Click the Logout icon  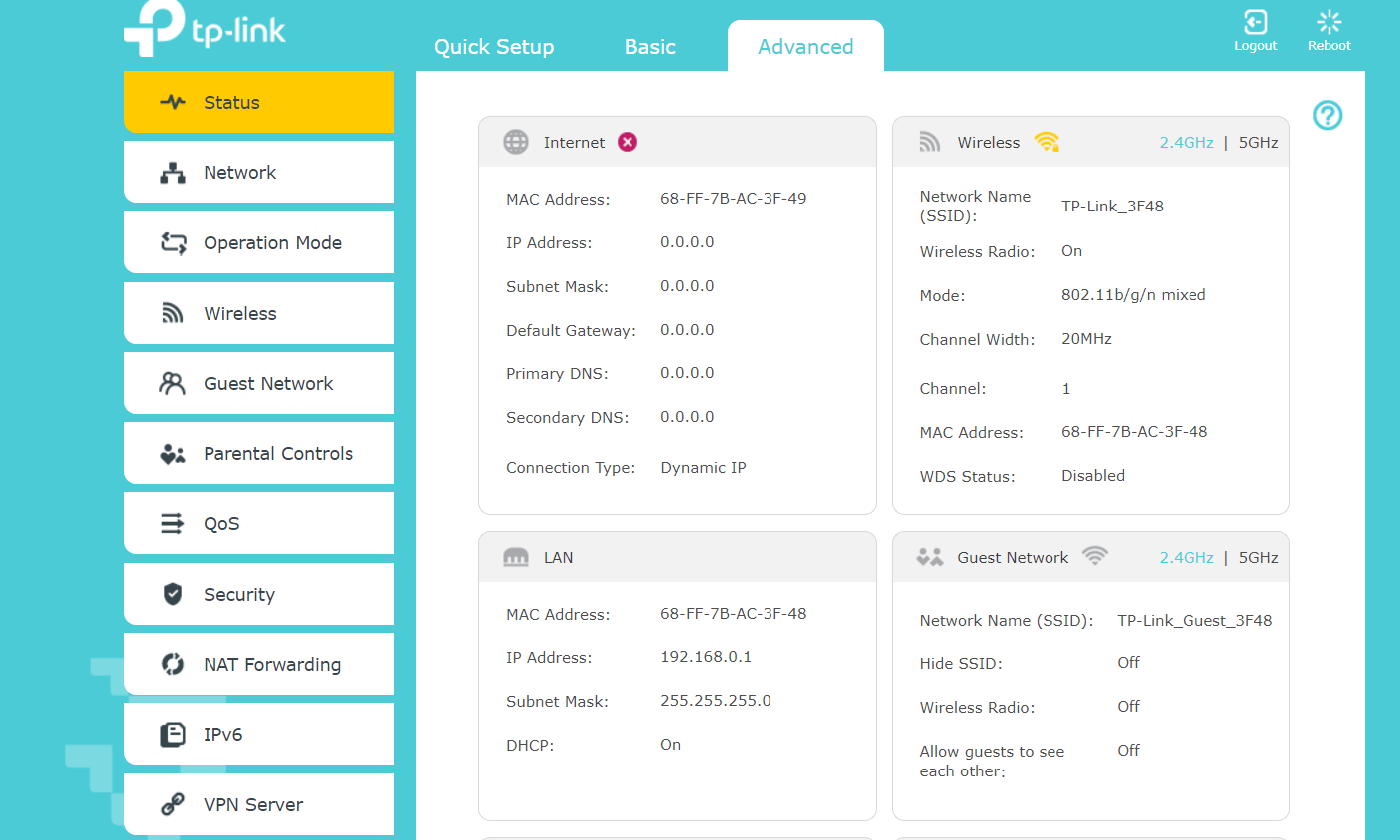(1255, 22)
